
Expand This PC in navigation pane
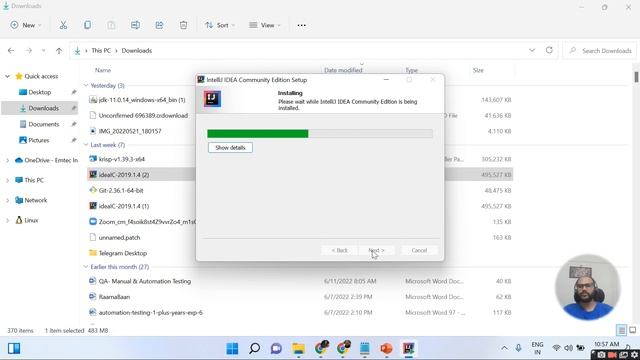[7, 180]
